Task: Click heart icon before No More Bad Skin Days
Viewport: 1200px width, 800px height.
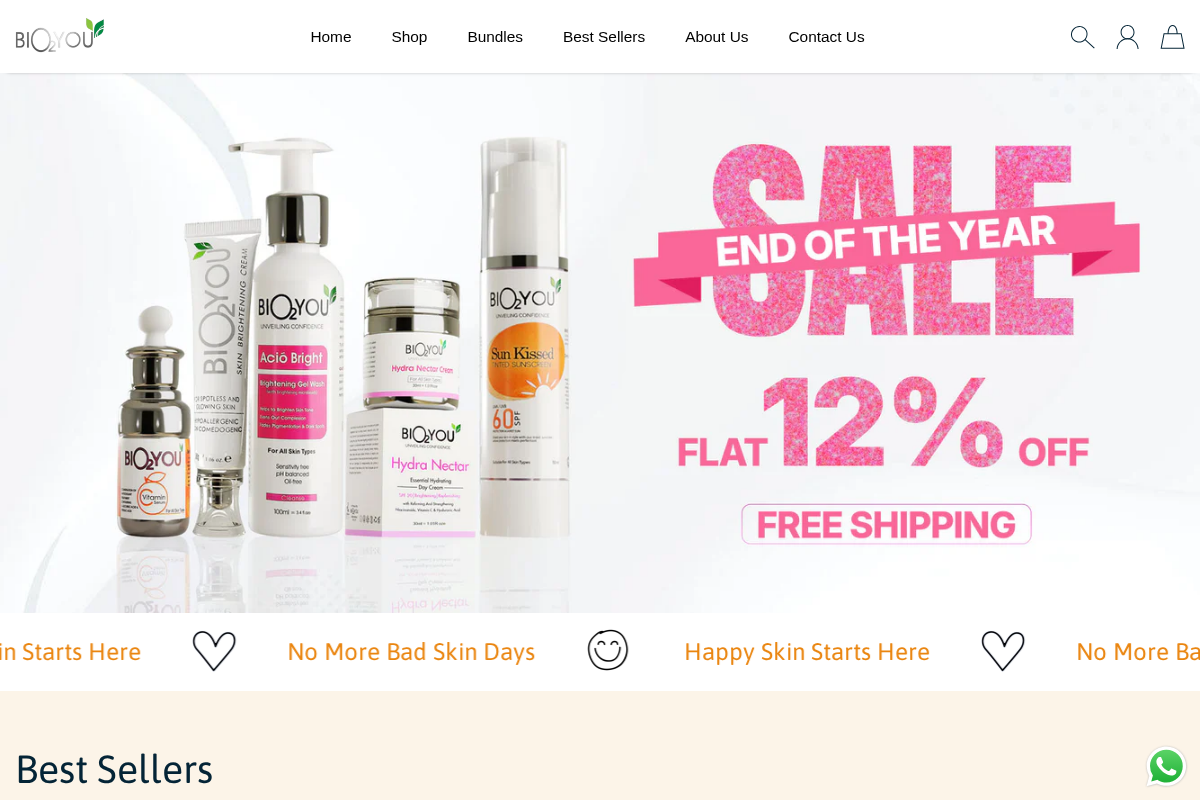Action: coord(214,651)
